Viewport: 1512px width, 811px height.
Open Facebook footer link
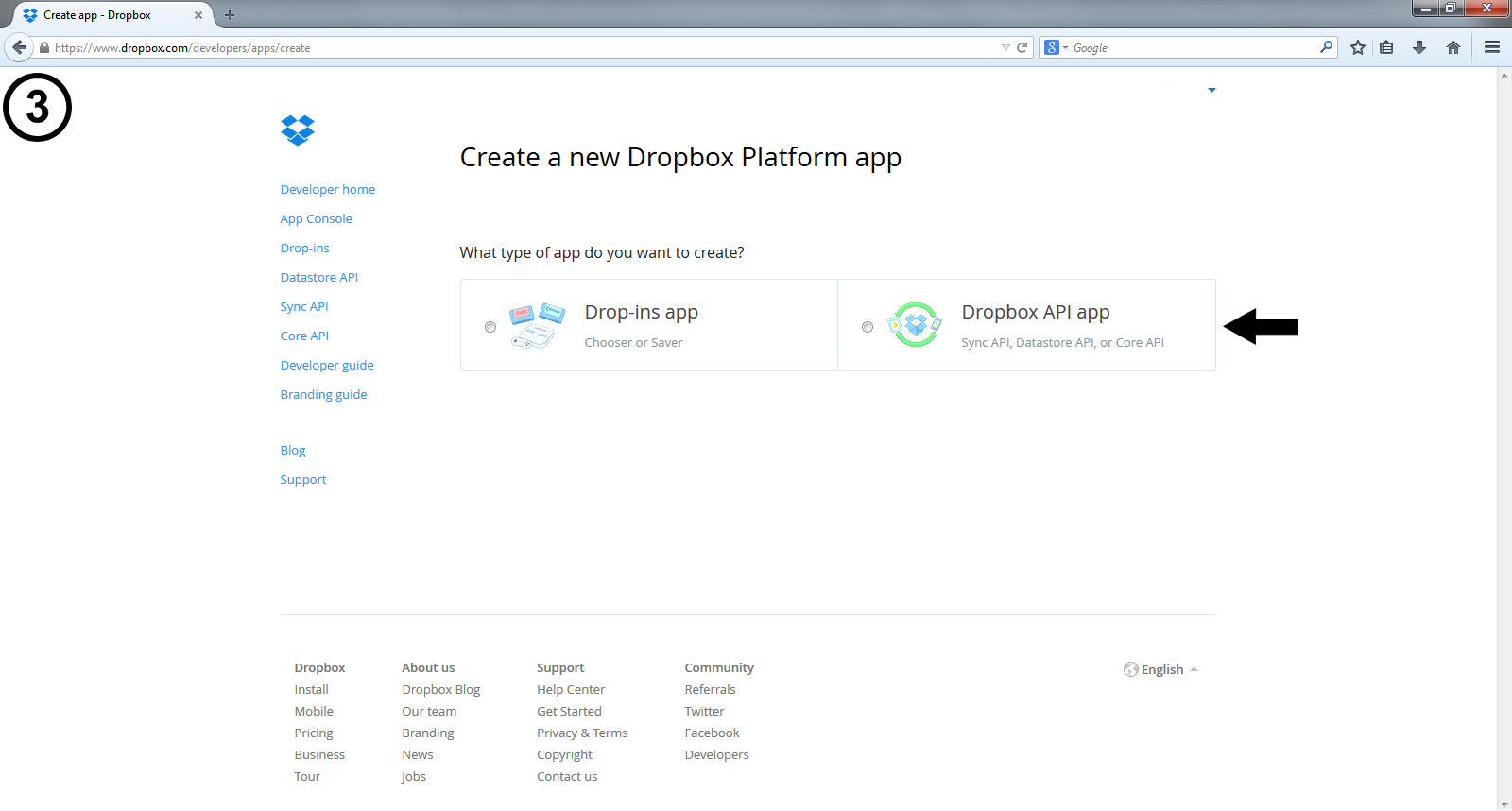click(x=712, y=733)
